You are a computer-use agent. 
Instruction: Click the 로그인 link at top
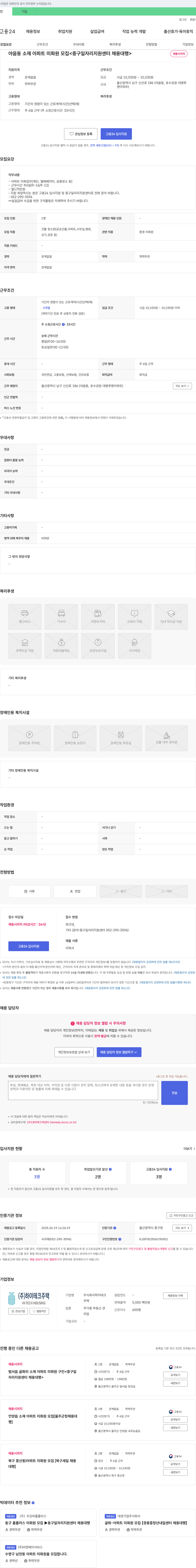click(183, 19)
